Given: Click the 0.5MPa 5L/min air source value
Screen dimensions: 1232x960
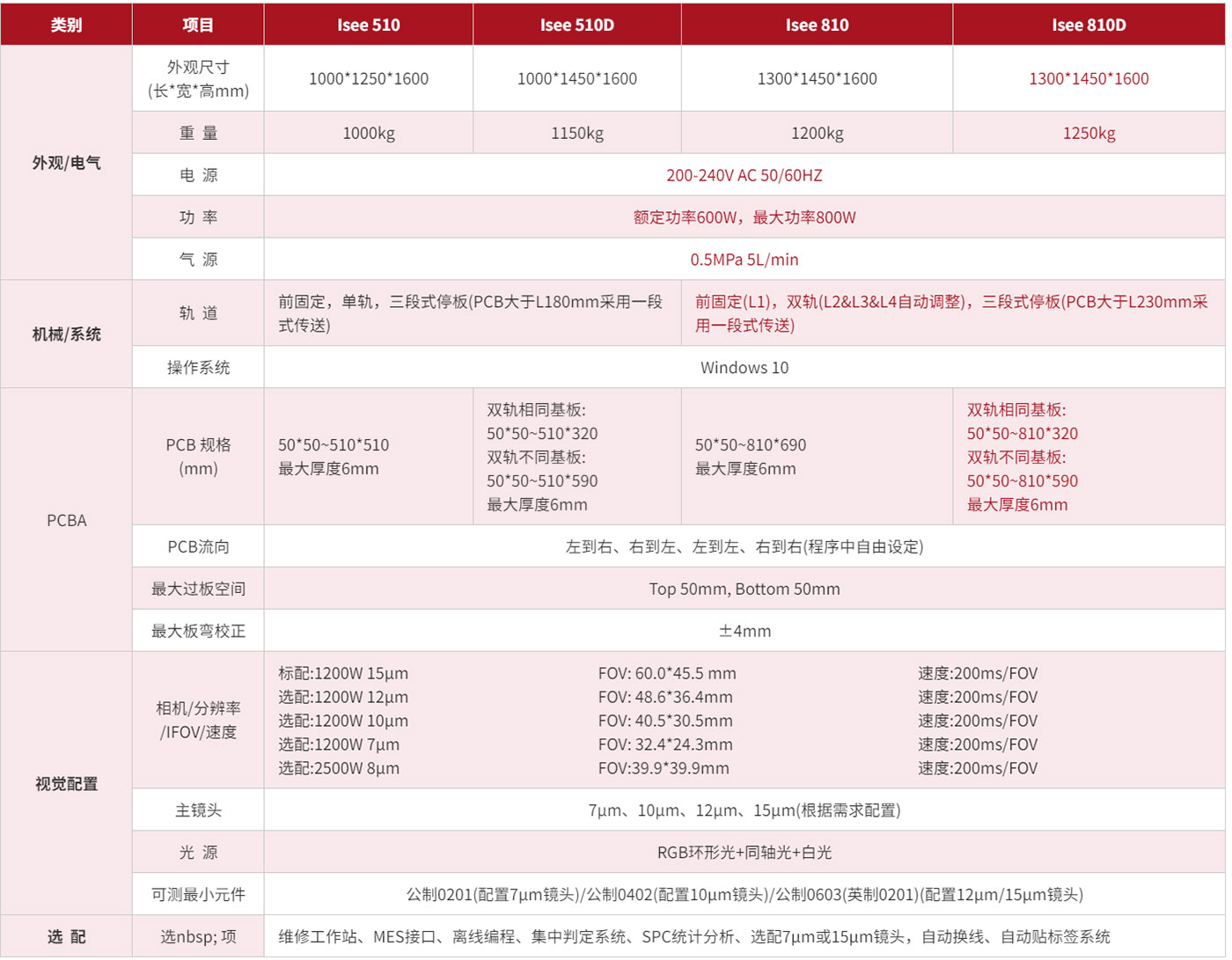Looking at the screenshot, I should pos(744,260).
